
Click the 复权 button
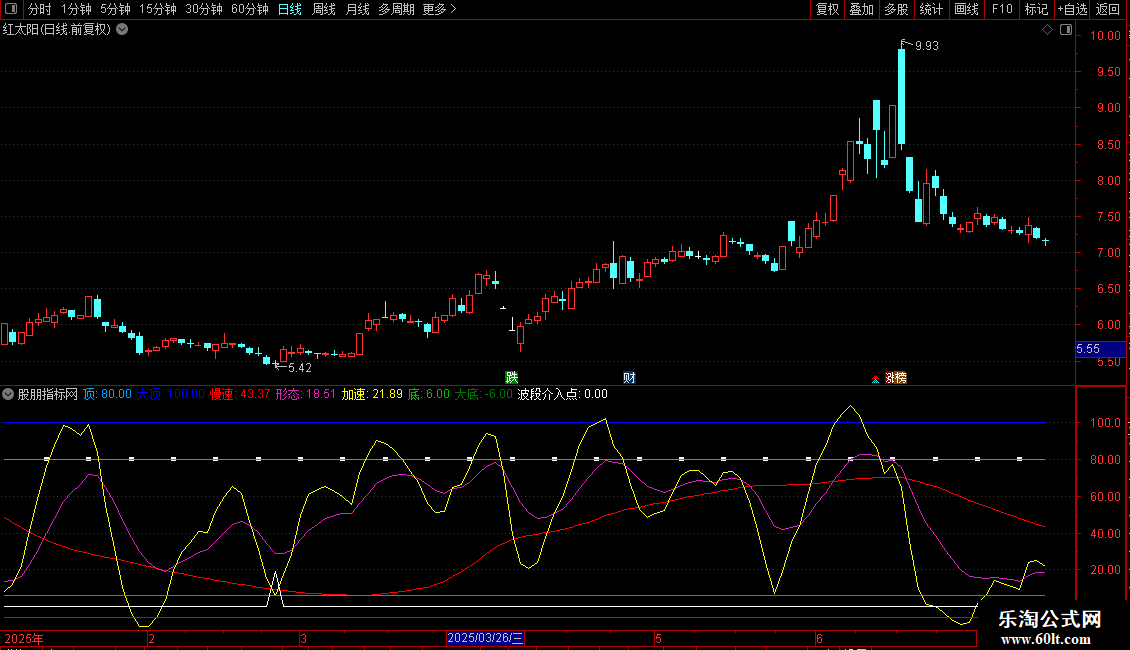tap(827, 9)
